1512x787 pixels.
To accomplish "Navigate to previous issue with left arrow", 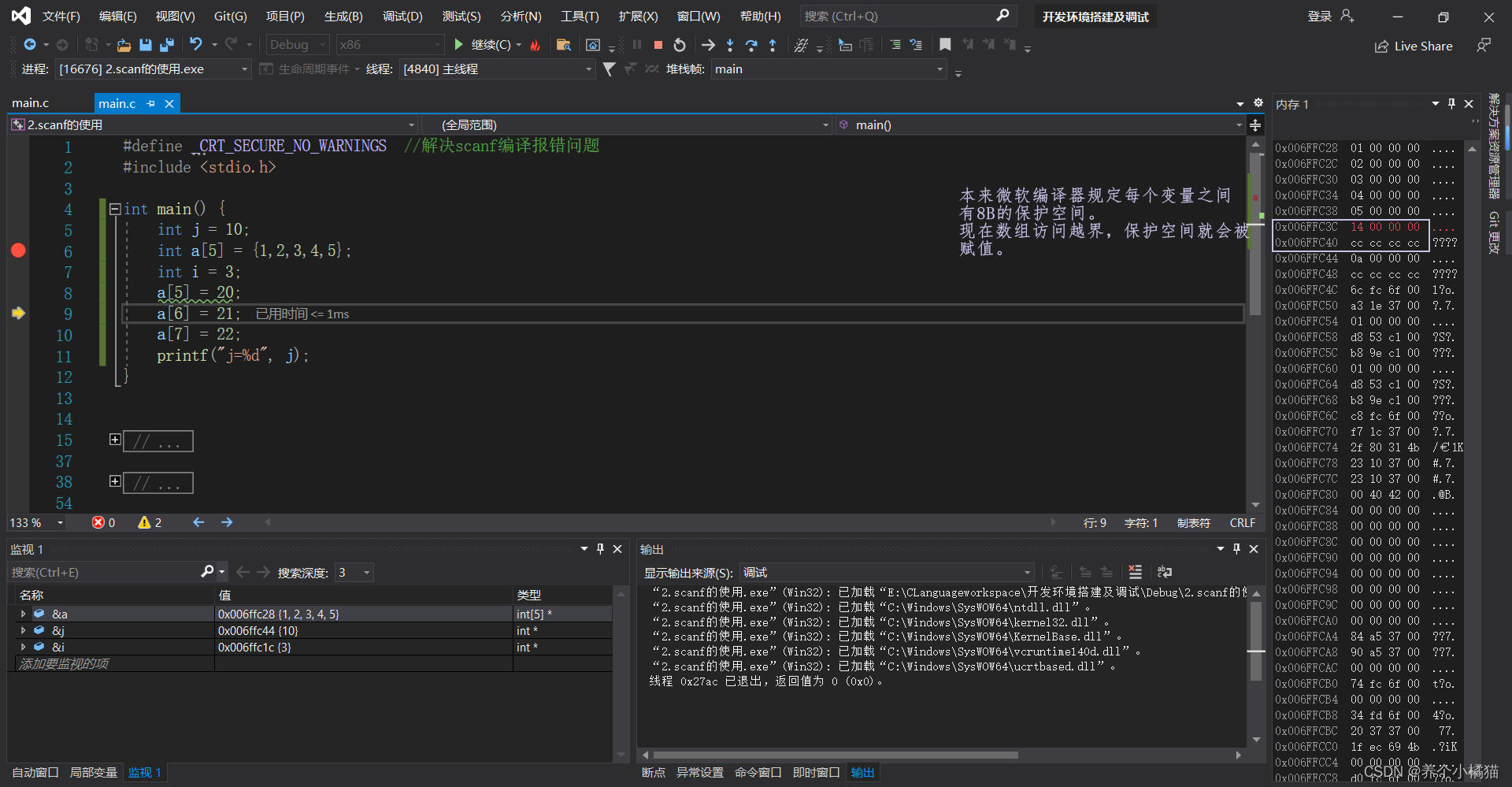I will pyautogui.click(x=198, y=522).
